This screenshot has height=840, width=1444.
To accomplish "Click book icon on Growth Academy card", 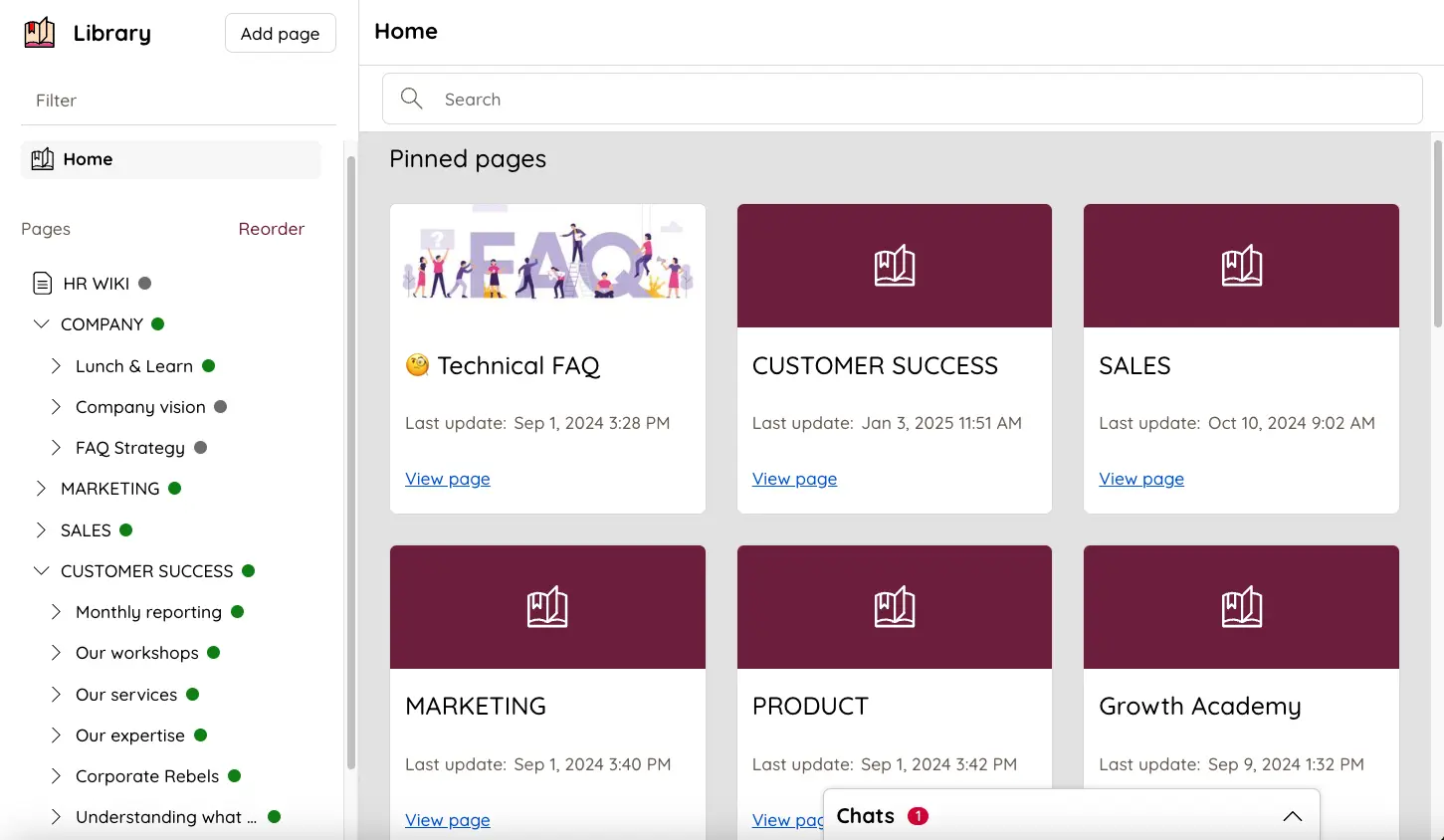I will point(1241,607).
